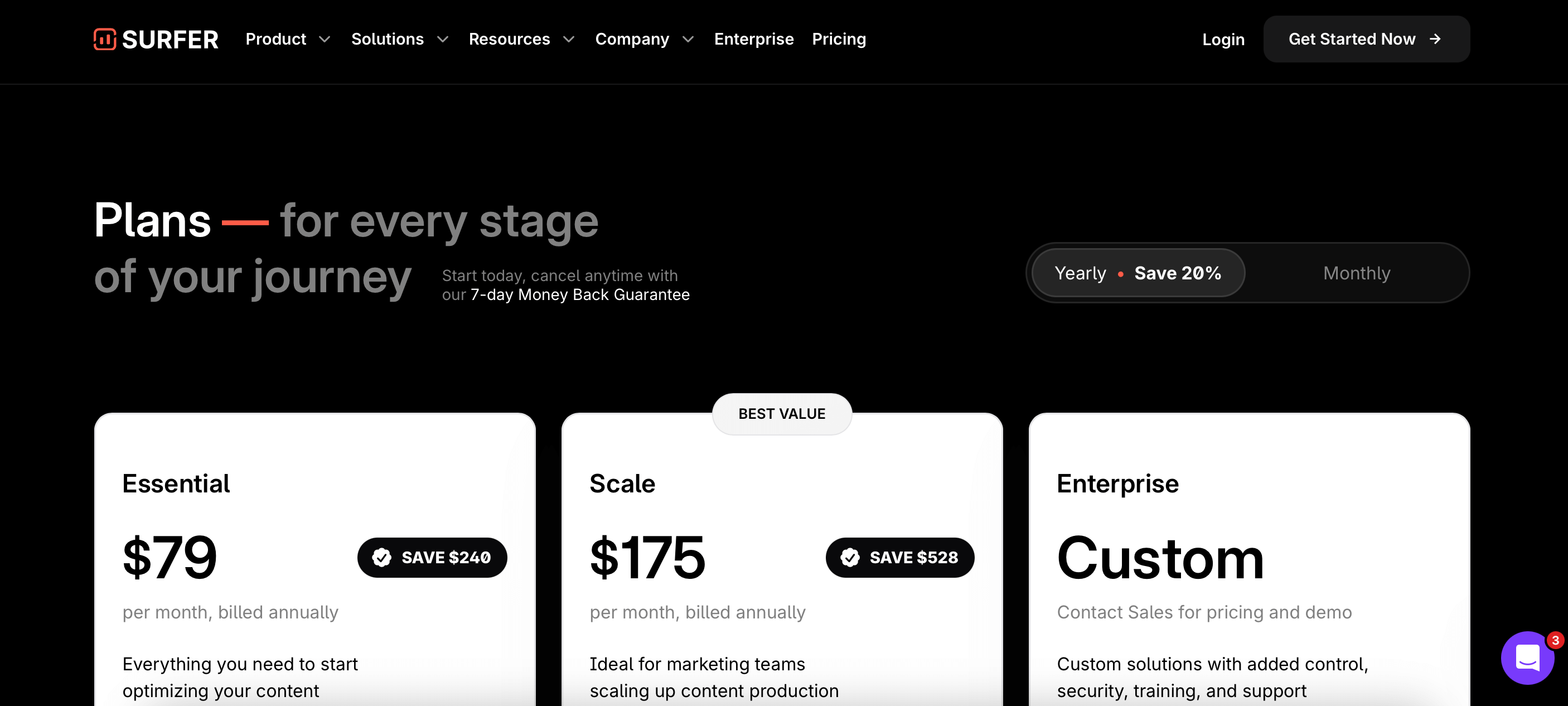This screenshot has height=706, width=1568.
Task: Expand the Company menu chevron
Action: (x=688, y=40)
